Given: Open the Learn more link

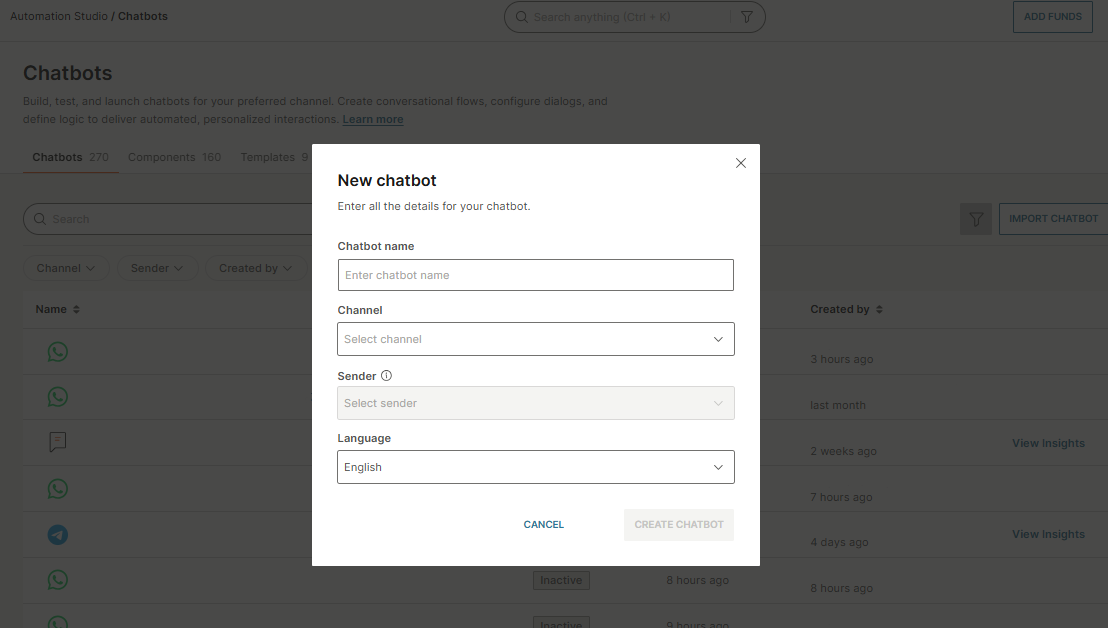Looking at the screenshot, I should tap(372, 119).
